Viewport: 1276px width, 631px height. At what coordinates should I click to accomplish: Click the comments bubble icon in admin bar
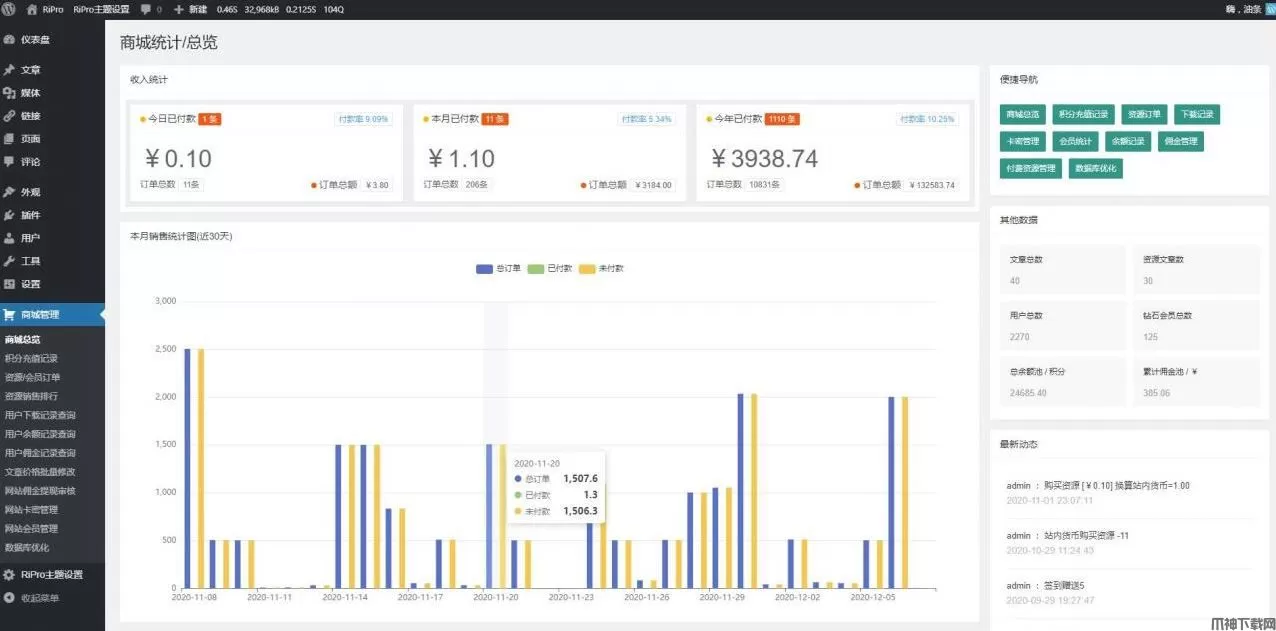[147, 9]
